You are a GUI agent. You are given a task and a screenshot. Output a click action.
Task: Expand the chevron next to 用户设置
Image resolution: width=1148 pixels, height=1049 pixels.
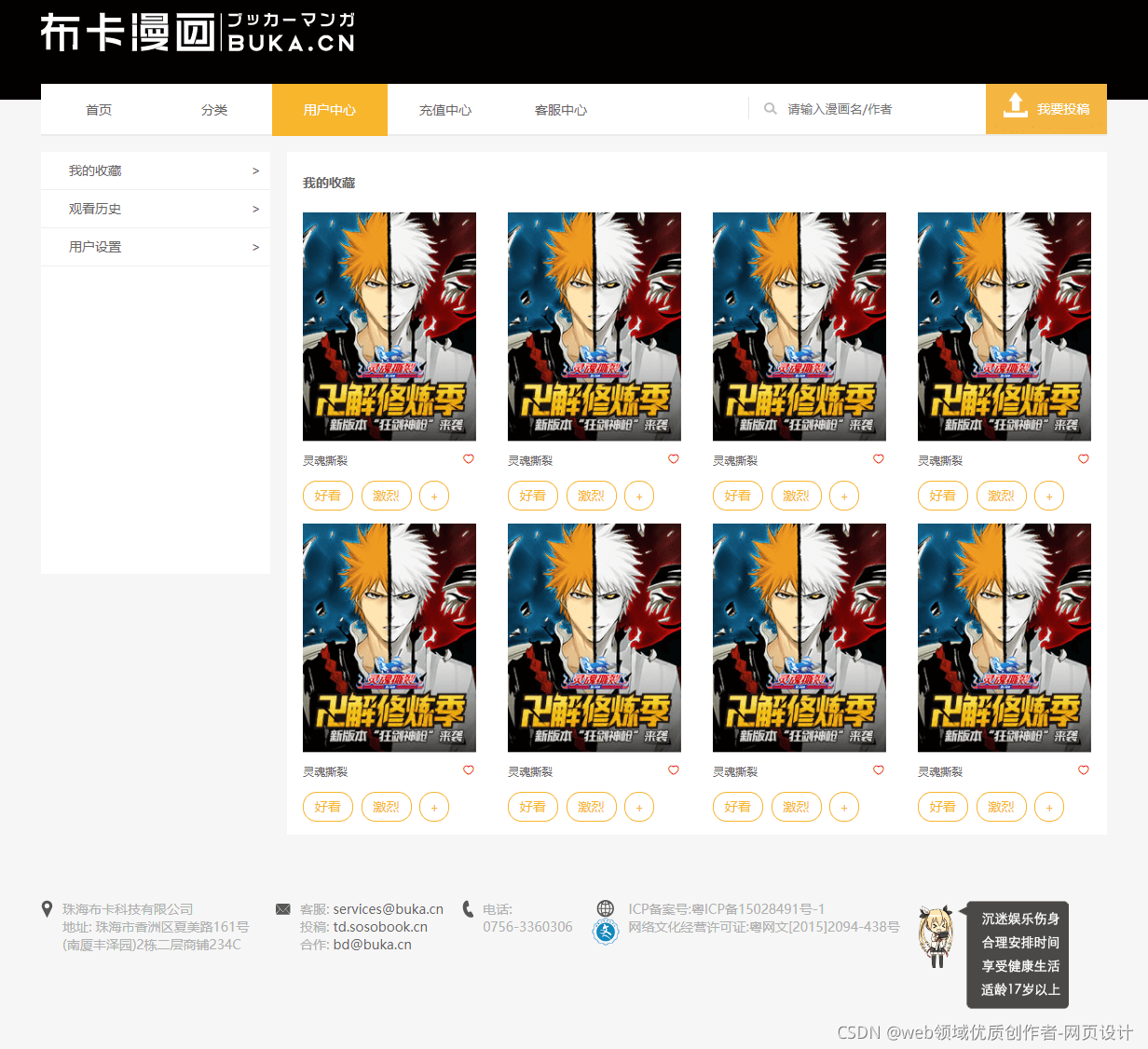click(256, 248)
